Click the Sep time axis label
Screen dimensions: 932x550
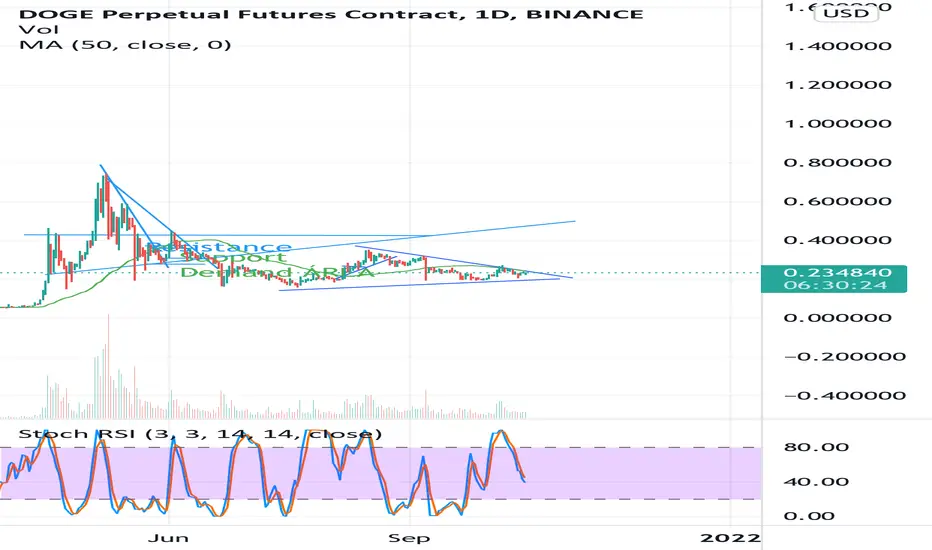point(409,538)
